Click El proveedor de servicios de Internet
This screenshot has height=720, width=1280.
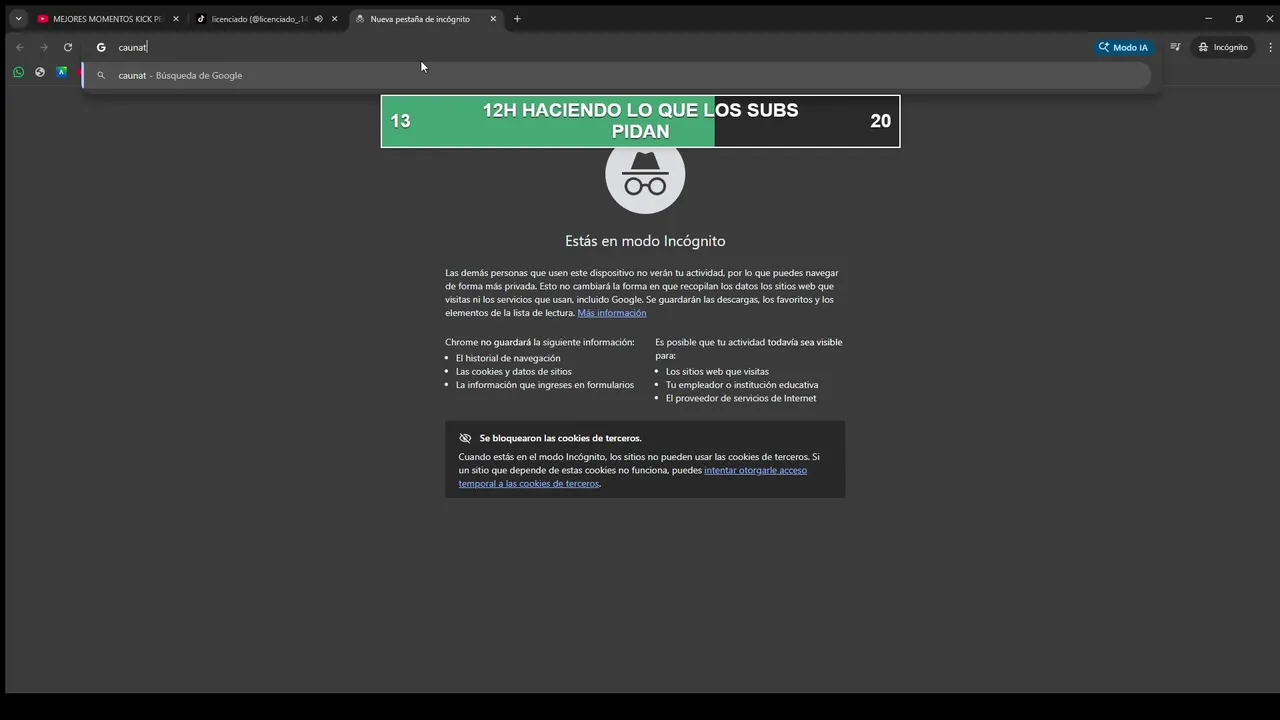click(741, 398)
